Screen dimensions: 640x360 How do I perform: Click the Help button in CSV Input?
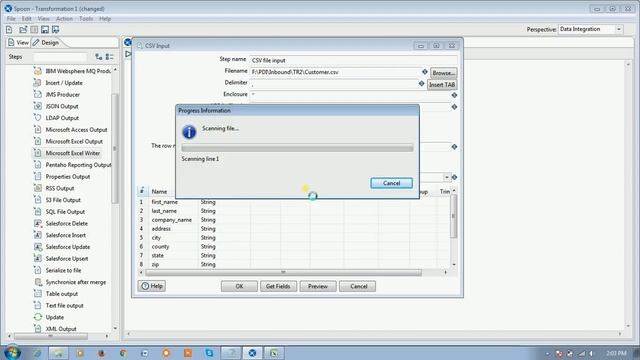pyautogui.click(x=152, y=286)
